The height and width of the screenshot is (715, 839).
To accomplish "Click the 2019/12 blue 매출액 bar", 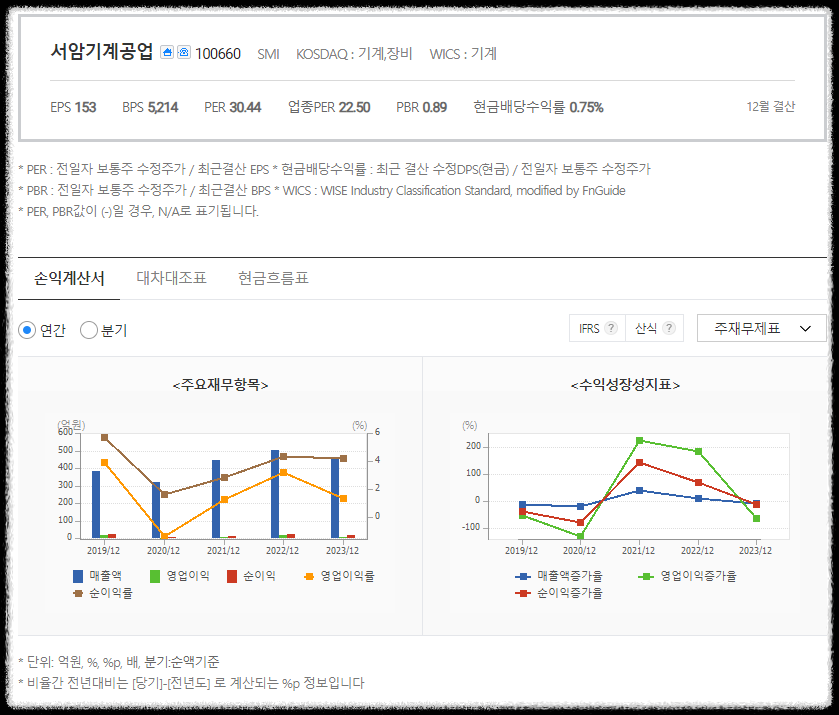I will [x=96, y=504].
